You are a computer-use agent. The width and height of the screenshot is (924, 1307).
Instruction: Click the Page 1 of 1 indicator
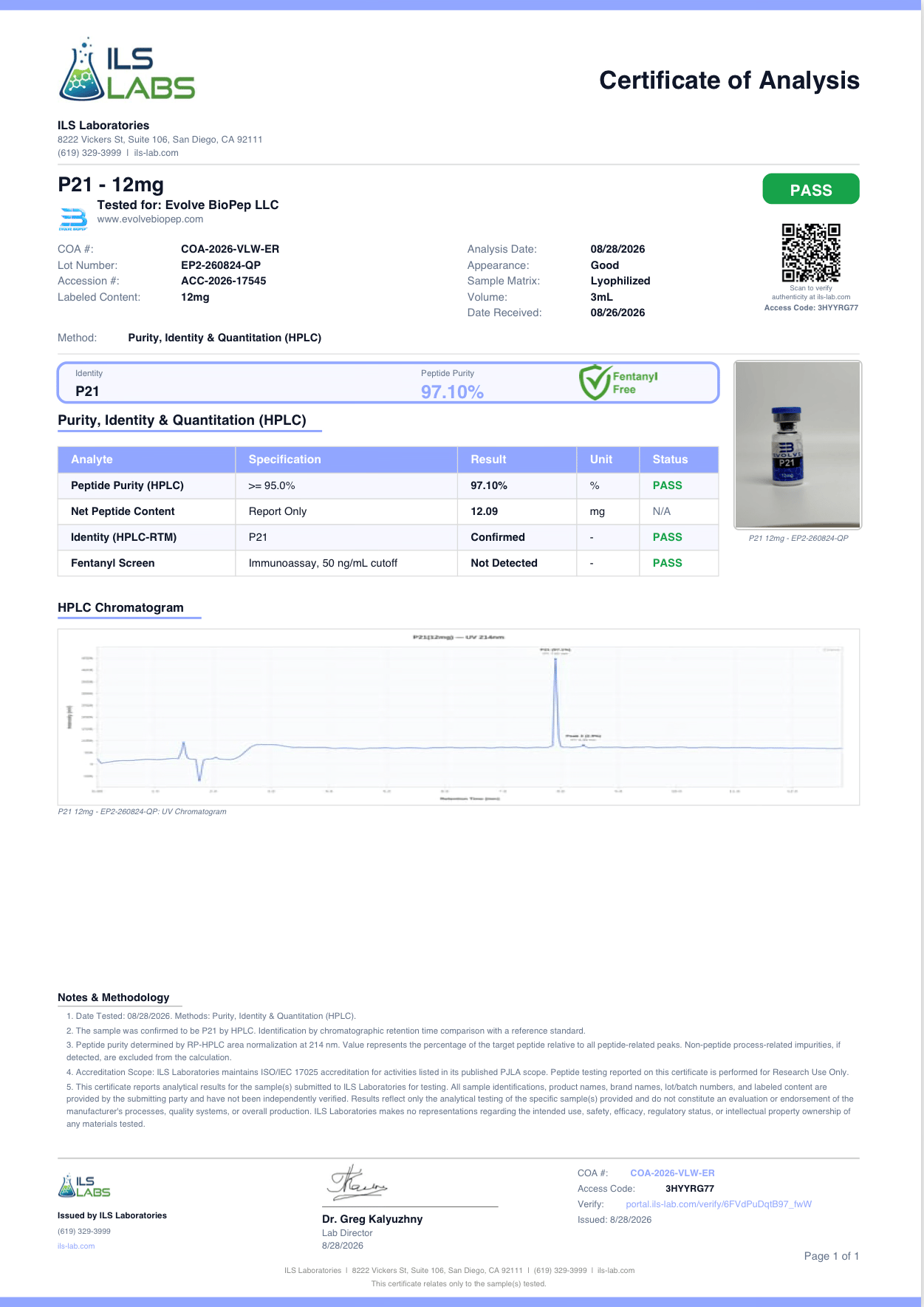tap(832, 1256)
